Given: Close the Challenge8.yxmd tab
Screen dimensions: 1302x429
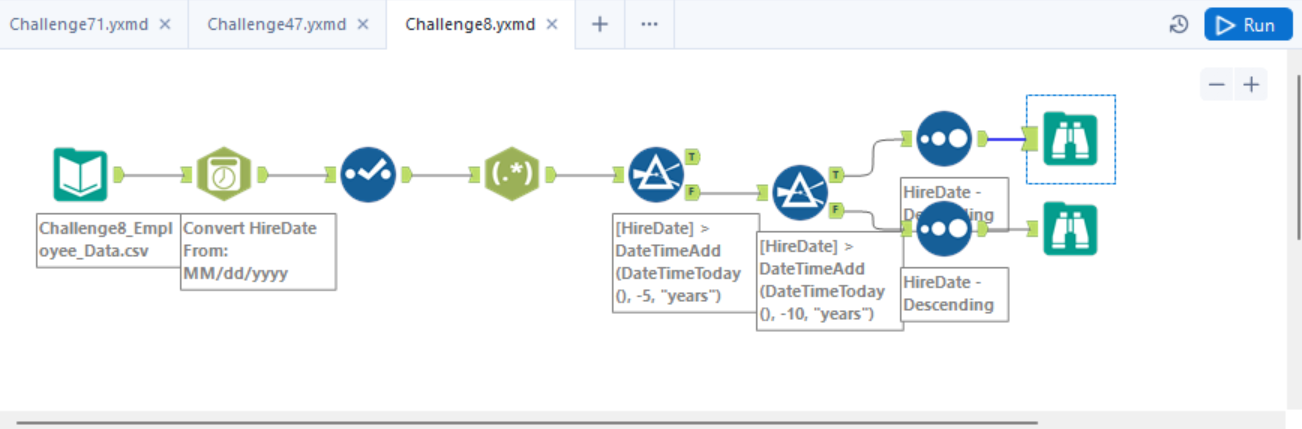Looking at the screenshot, I should 551,24.
